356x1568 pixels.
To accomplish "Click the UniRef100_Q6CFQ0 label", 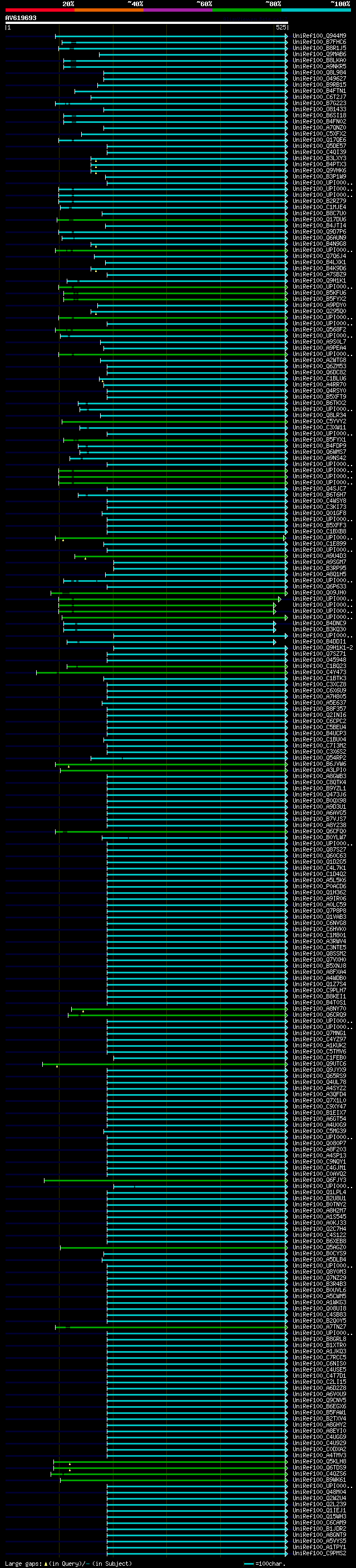I will tap(319, 832).
